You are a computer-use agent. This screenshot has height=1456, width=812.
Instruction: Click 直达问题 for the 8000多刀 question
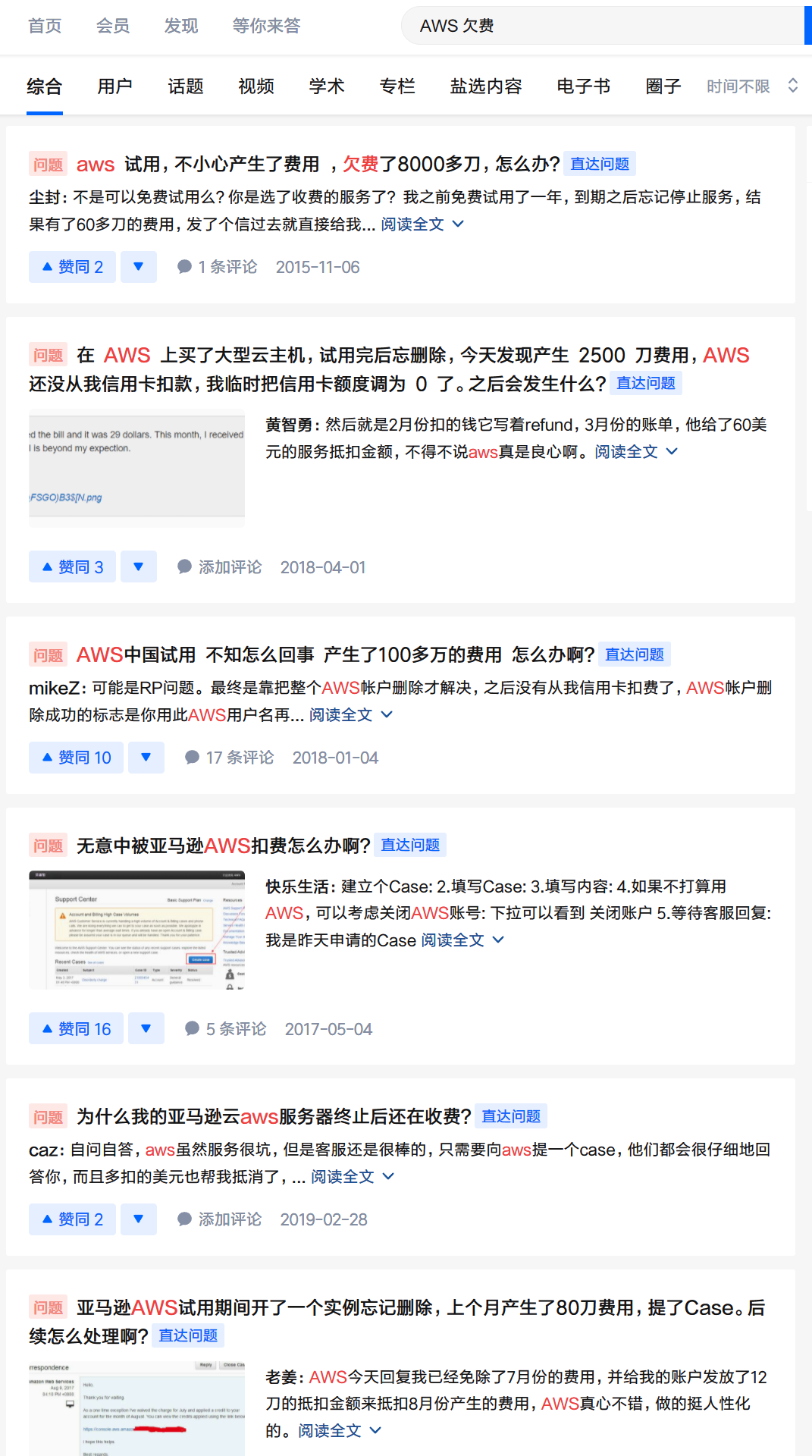(600, 164)
